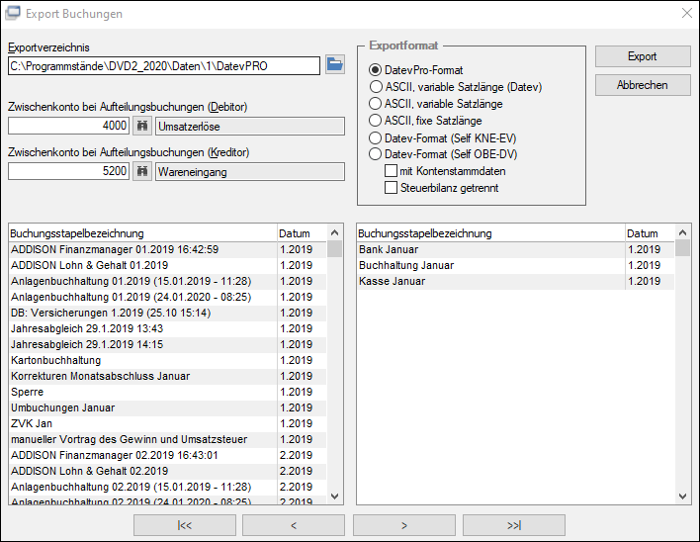Select Kasse Januar in right list

pyautogui.click(x=516, y=281)
